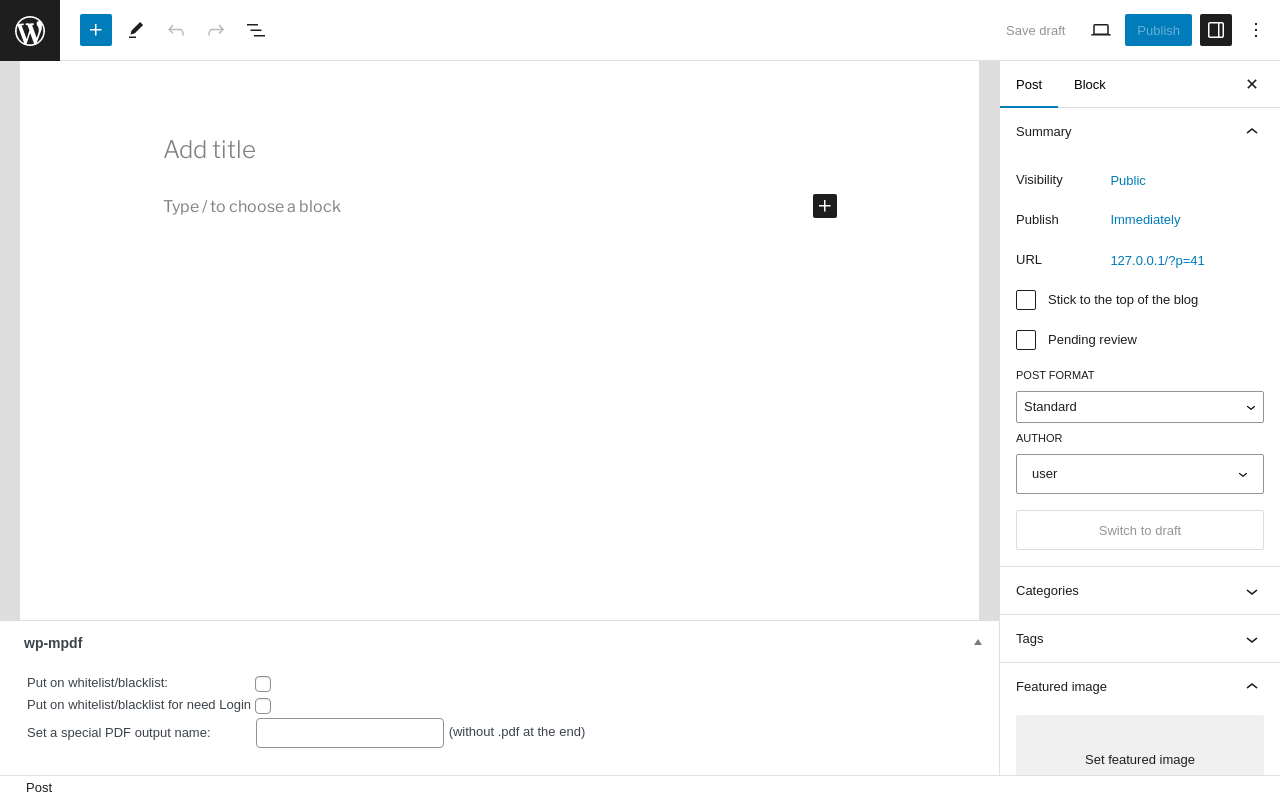Tick Put on whitelist/blacklist checkbox
Viewport: 1280px width, 800px height.
pos(263,684)
